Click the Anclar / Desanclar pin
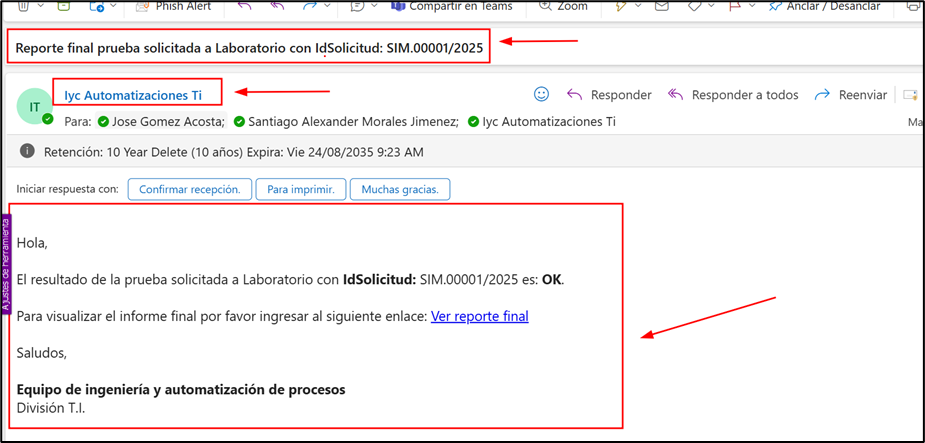Image resolution: width=925 pixels, height=443 pixels. (825, 6)
